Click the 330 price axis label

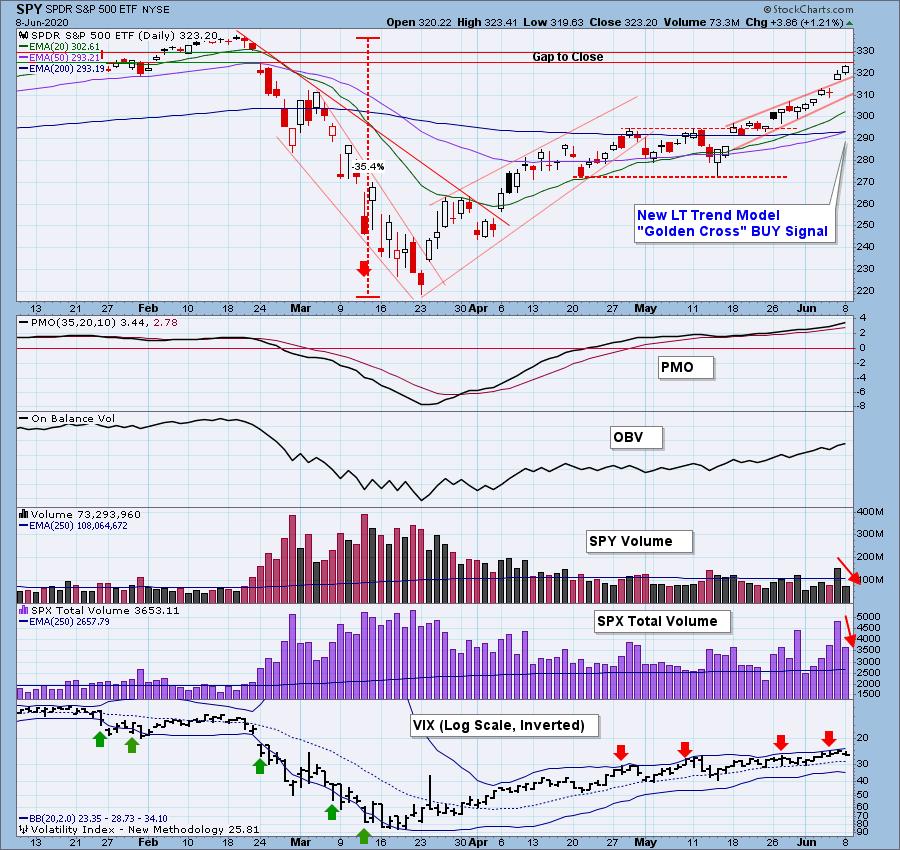(x=867, y=51)
